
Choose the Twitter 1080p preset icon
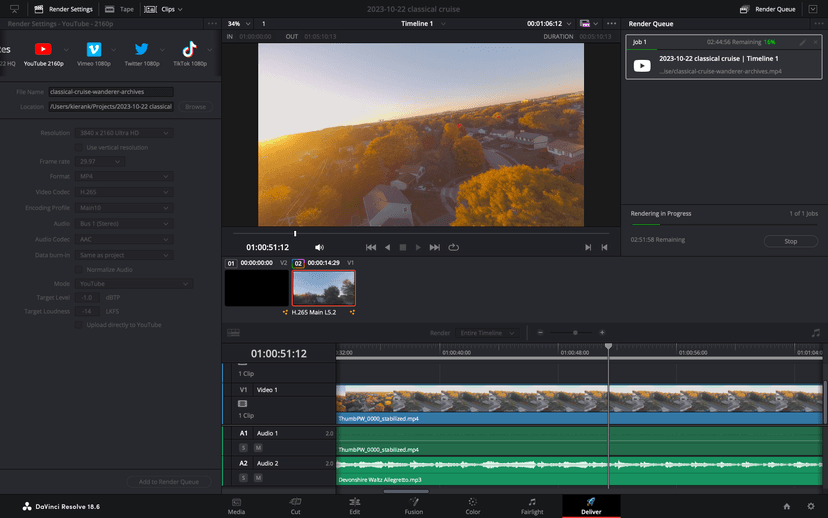point(141,50)
